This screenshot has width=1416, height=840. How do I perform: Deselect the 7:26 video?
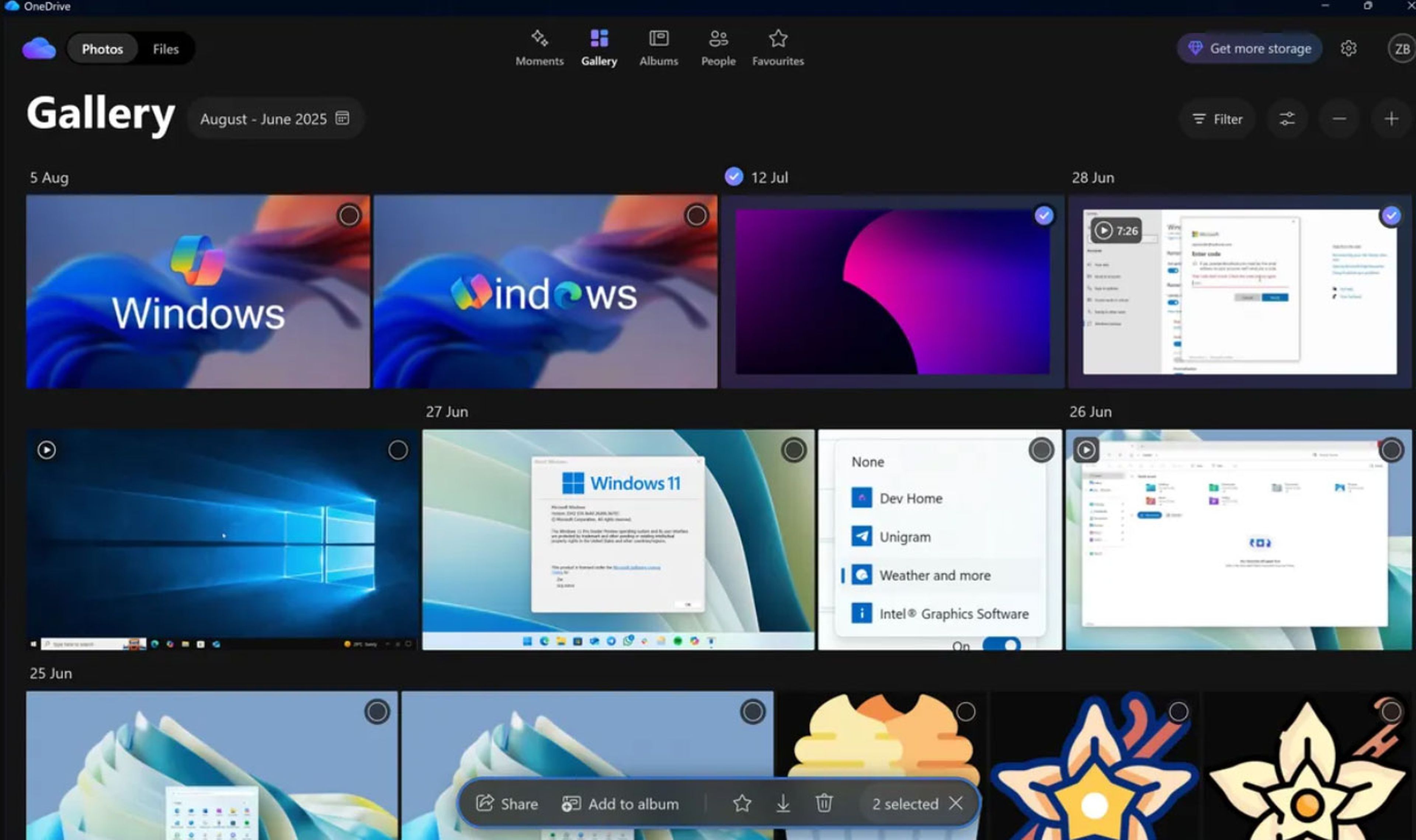1391,215
